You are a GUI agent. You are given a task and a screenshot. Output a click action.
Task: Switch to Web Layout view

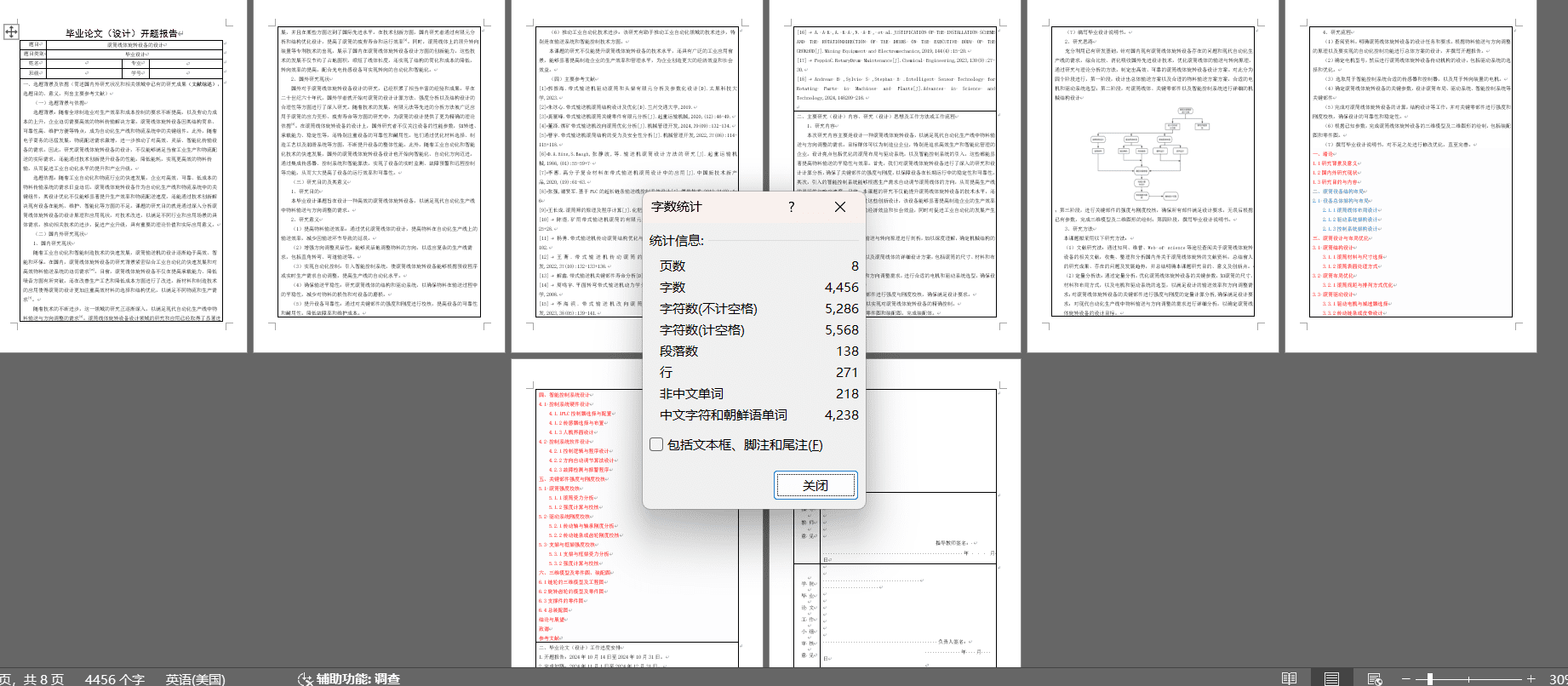click(1374, 678)
